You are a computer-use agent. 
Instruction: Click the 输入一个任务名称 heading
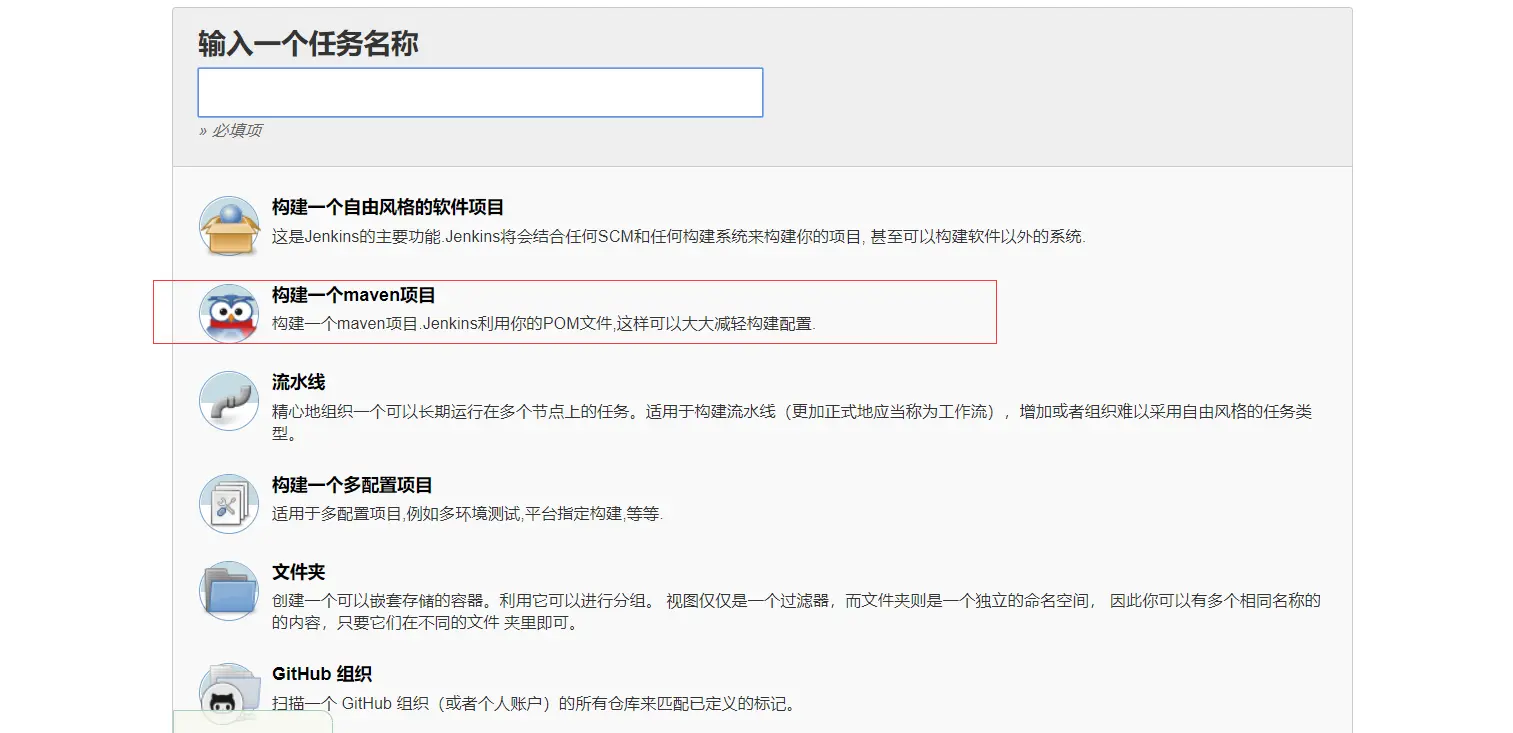(308, 44)
